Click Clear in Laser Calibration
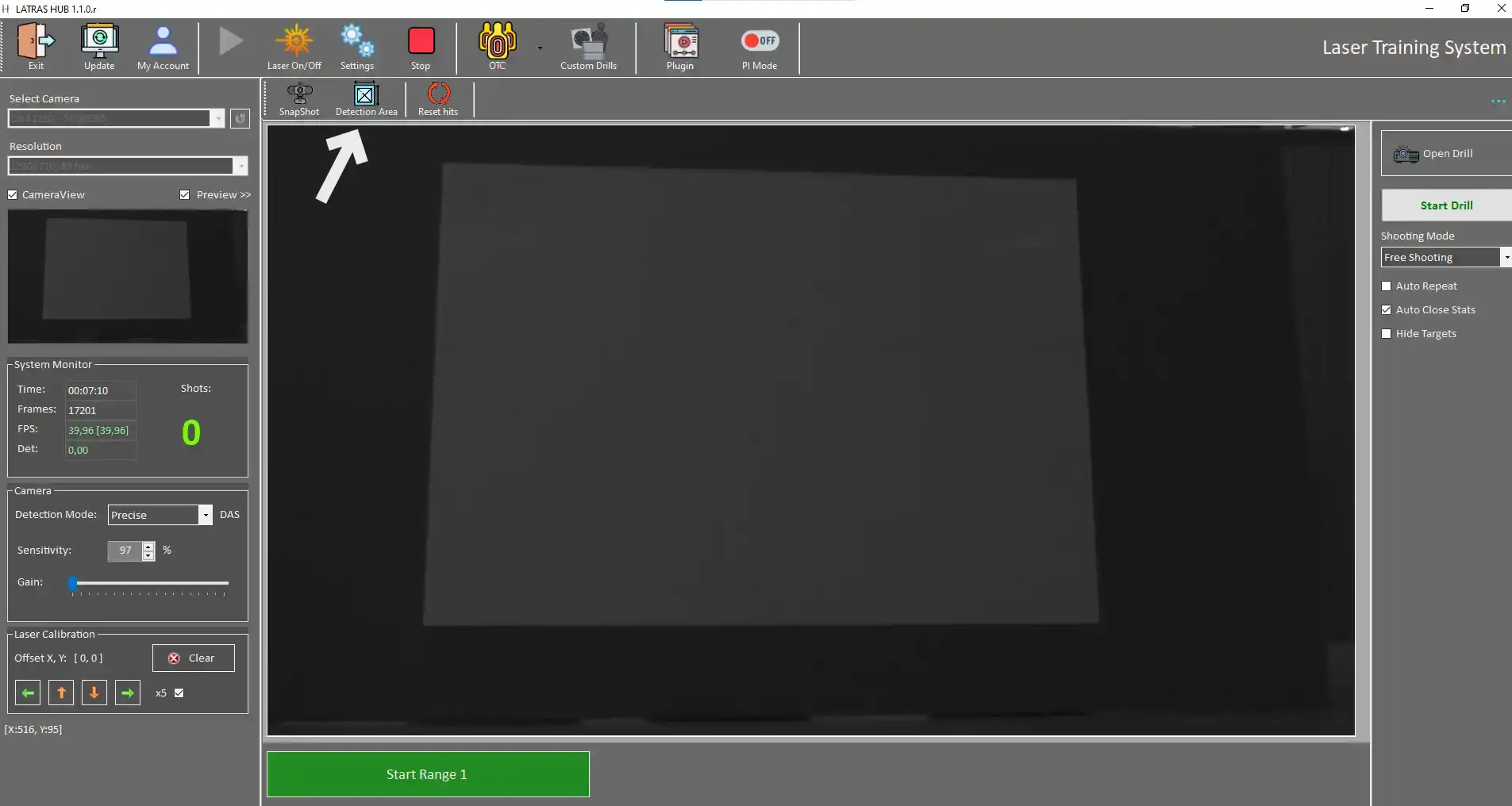The width and height of the screenshot is (1512, 806). (193, 658)
